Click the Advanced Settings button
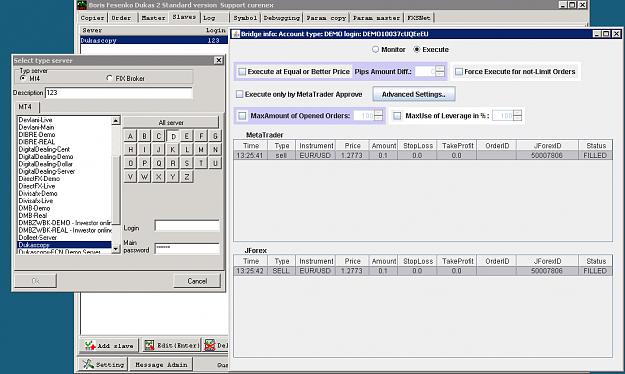This screenshot has height=374, width=625. [x=414, y=94]
